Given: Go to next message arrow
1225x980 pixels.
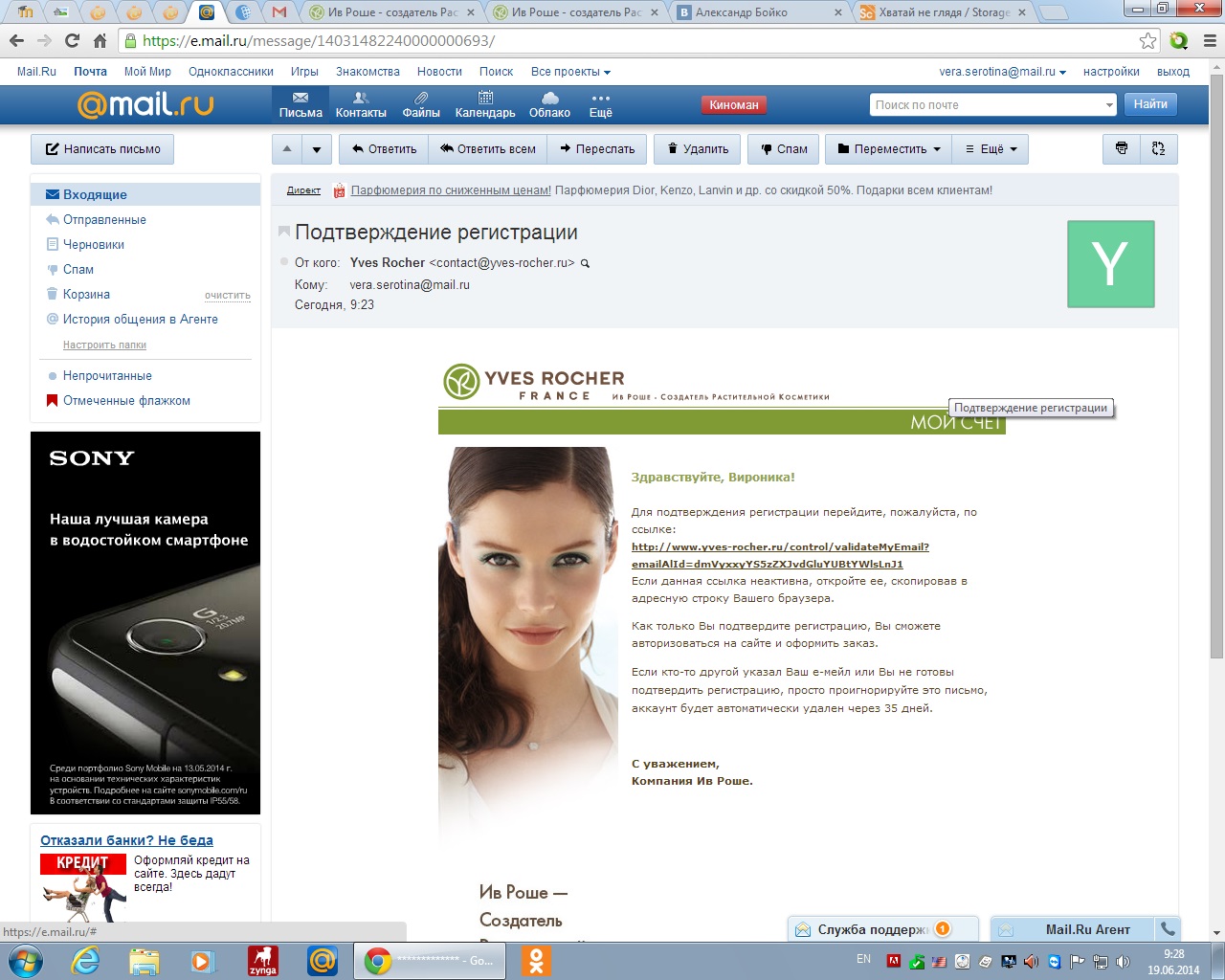Looking at the screenshot, I should (317, 148).
